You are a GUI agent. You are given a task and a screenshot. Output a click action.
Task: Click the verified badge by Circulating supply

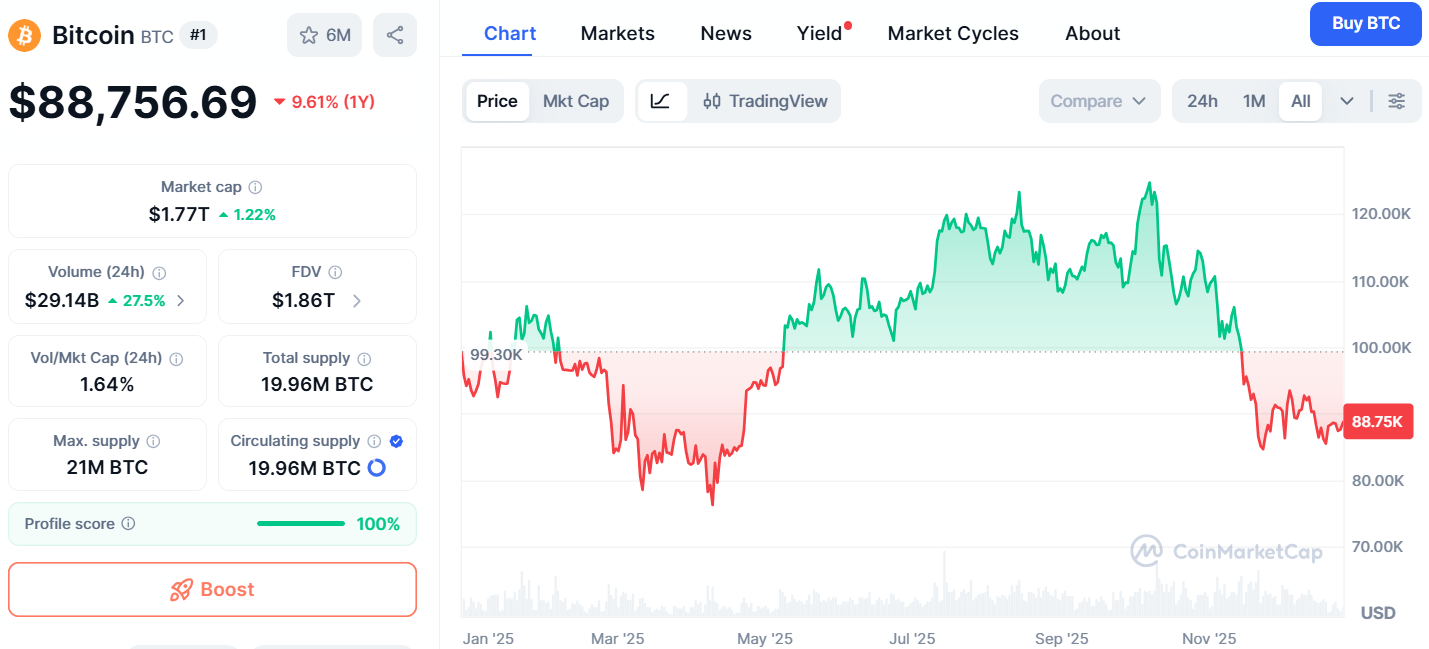[396, 441]
